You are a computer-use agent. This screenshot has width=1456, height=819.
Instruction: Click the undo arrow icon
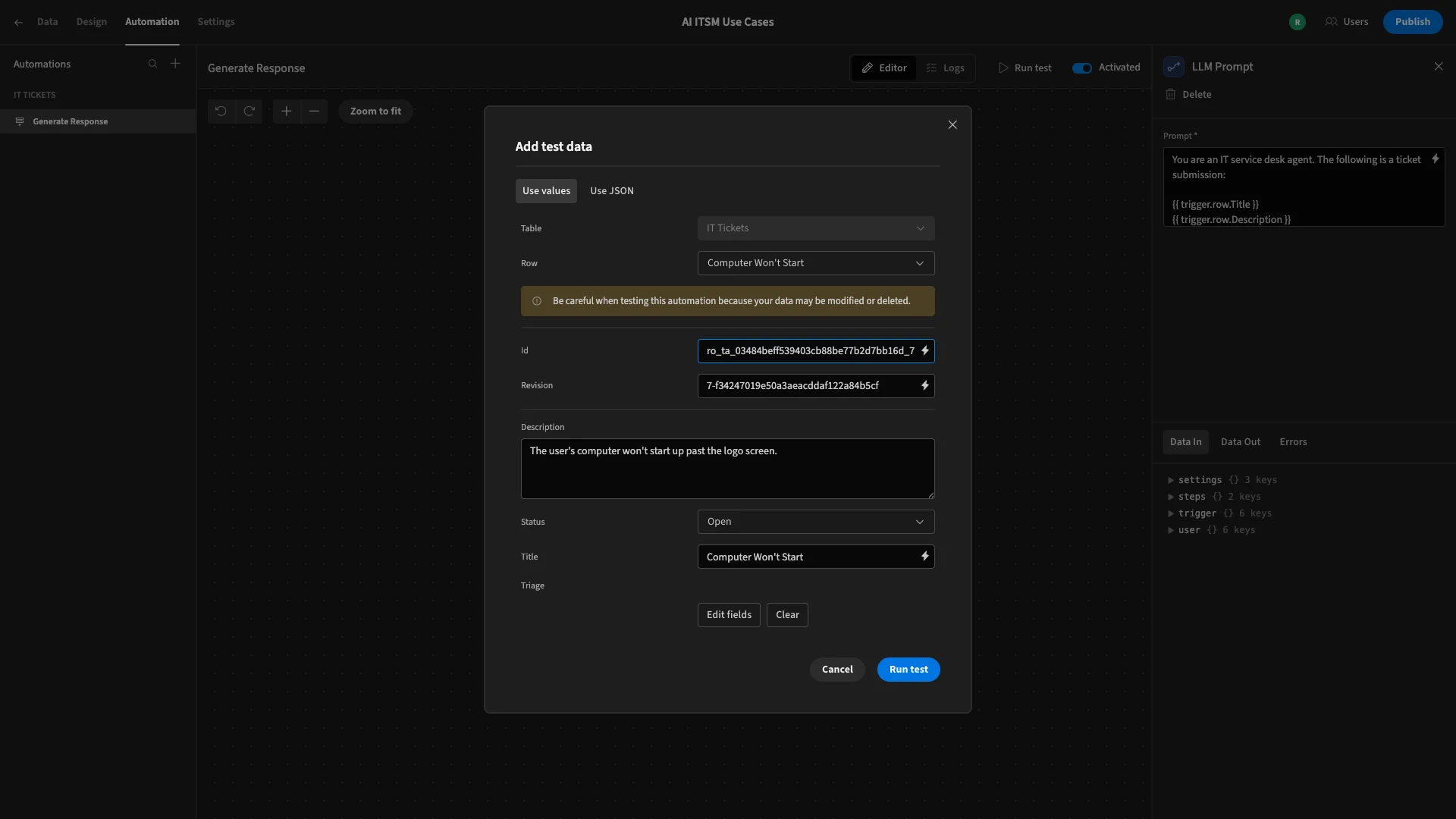(221, 111)
